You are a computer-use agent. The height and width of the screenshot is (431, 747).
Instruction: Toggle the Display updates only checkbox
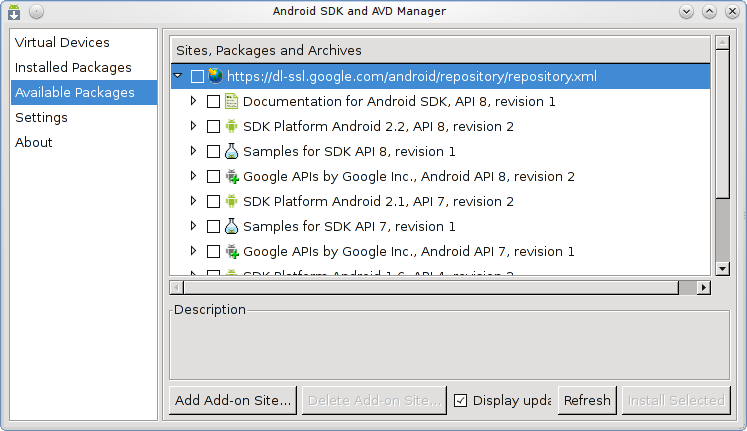[461, 400]
